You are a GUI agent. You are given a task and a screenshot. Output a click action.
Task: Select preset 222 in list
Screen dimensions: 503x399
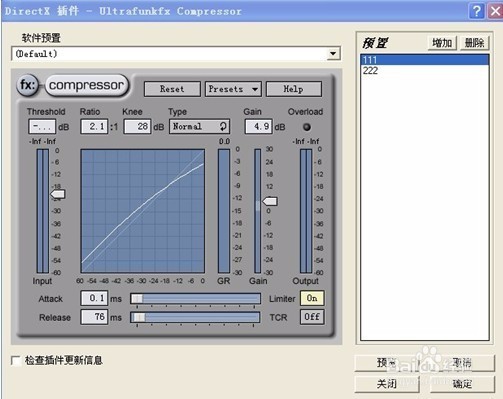point(425,71)
